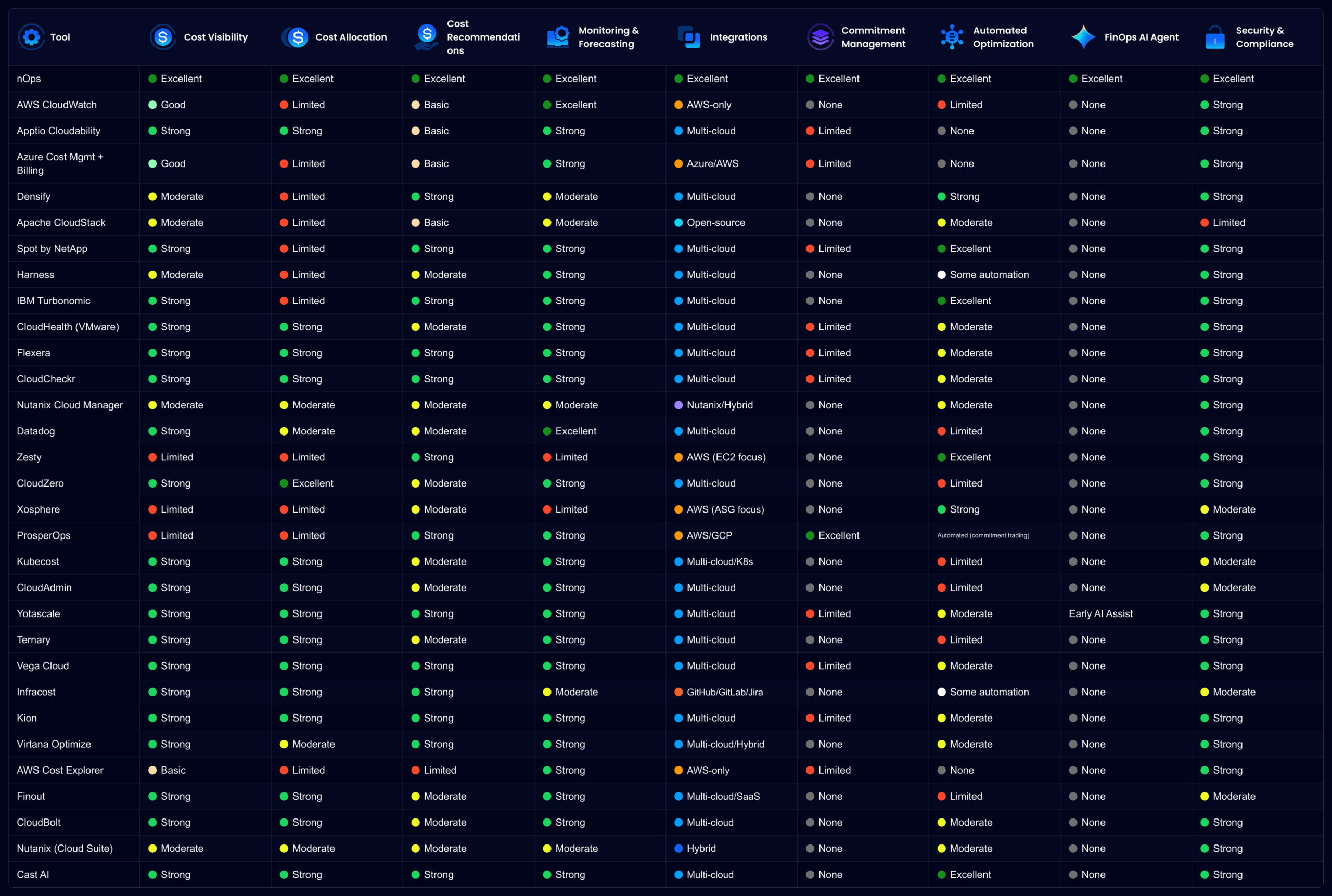
Task: Select CloudHealth (VMware) tool name
Action: 68,327
